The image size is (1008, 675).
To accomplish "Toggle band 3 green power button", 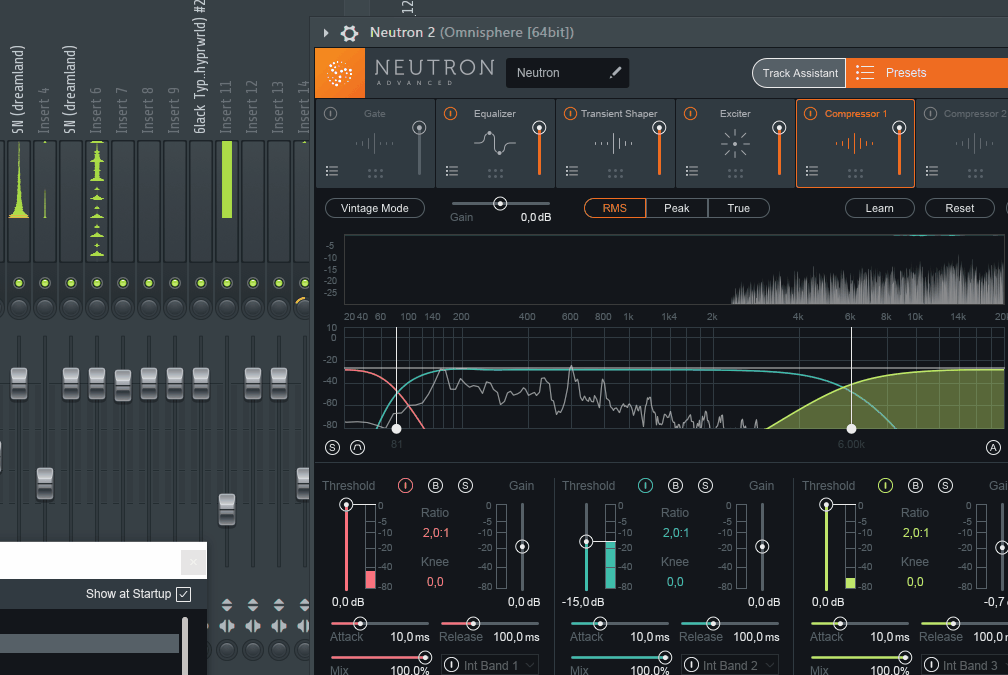I will [x=885, y=486].
